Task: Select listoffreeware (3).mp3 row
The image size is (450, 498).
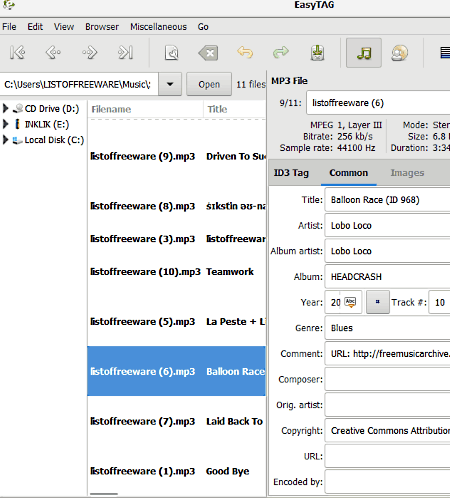Action: 177,239
